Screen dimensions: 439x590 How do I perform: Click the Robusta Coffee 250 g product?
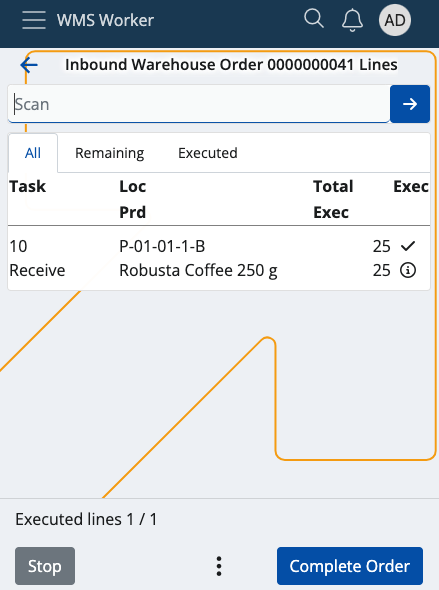(198, 271)
